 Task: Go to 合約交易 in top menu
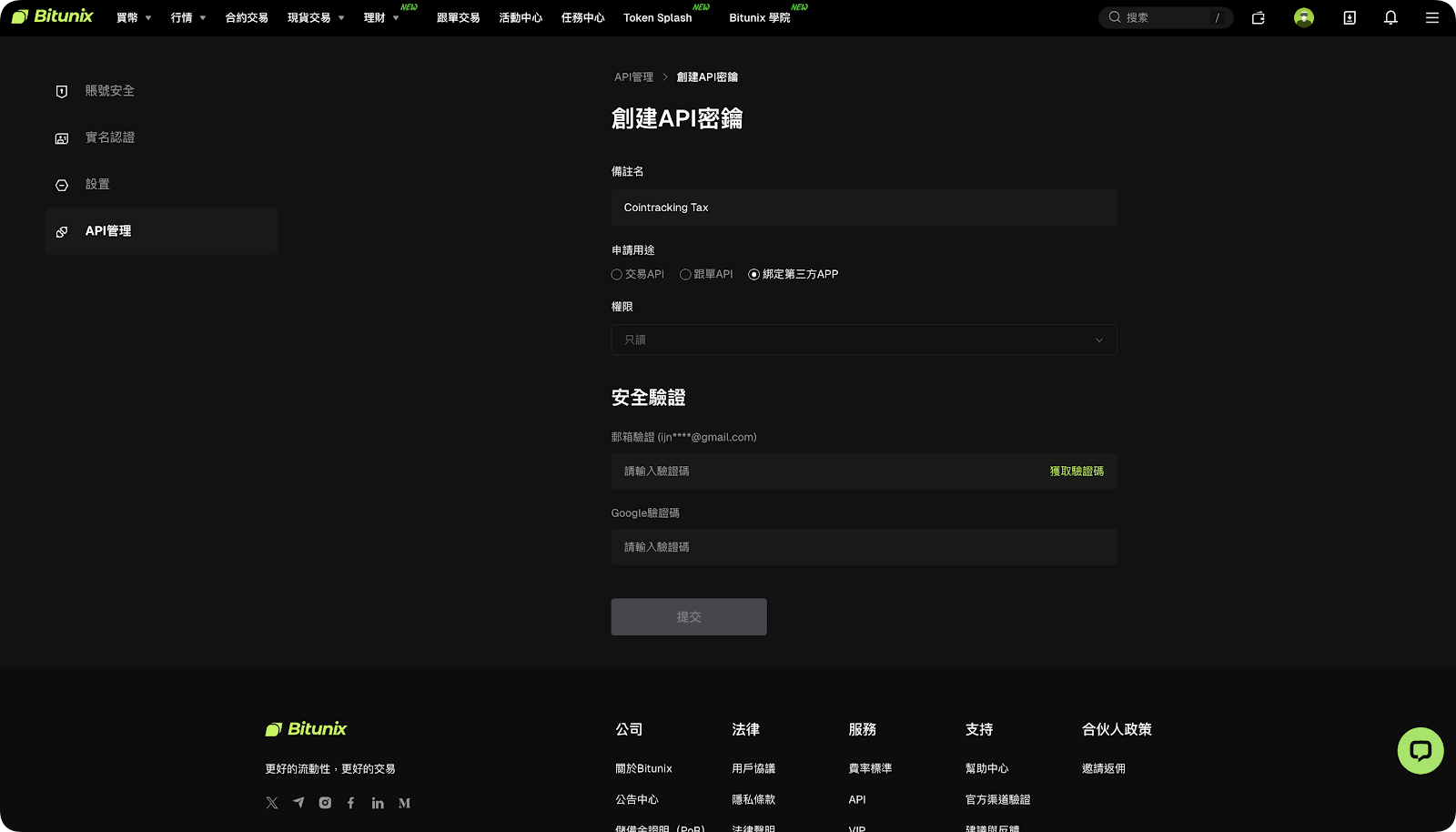tap(247, 17)
